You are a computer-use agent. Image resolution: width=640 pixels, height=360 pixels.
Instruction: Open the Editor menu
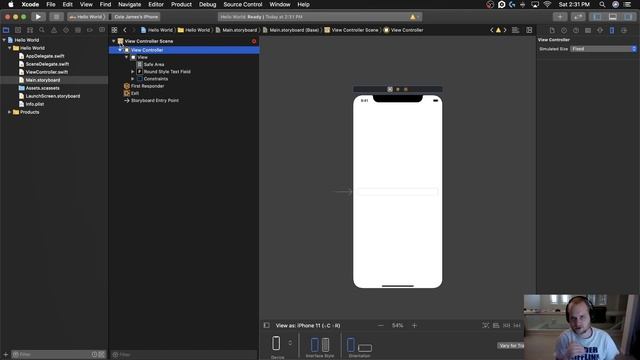pos(156,4)
